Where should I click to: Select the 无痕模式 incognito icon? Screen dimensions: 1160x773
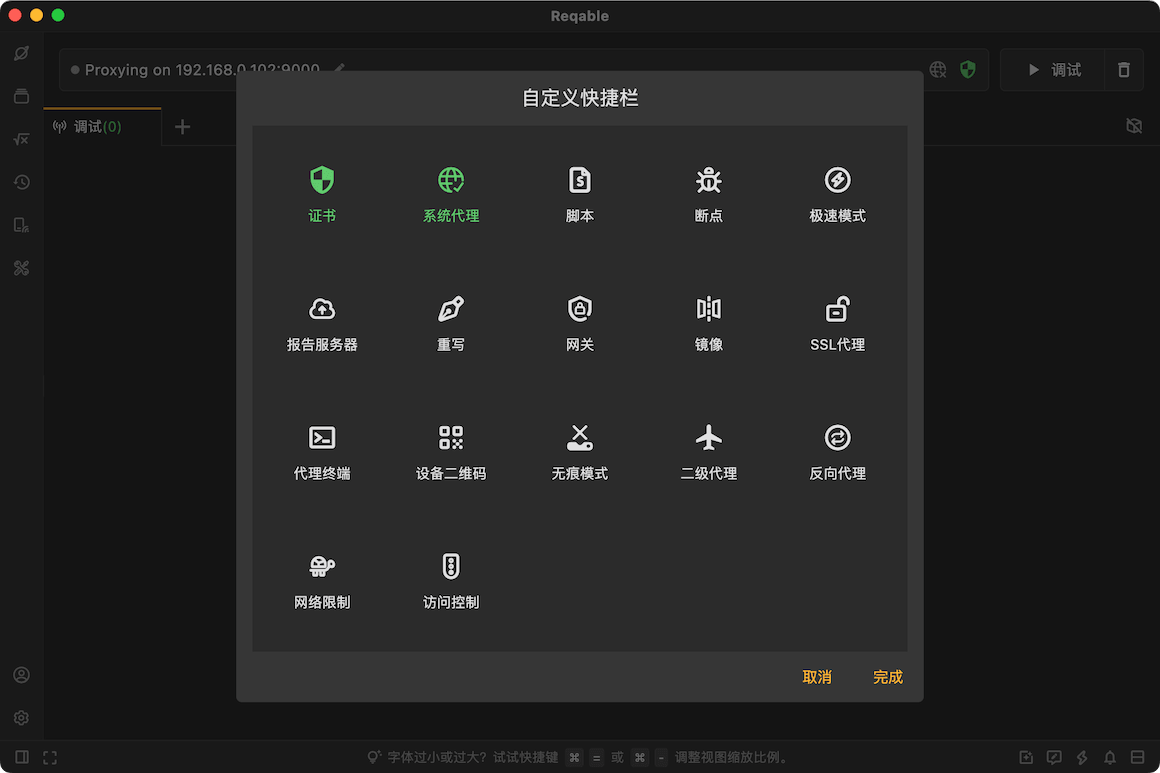[x=579, y=437]
